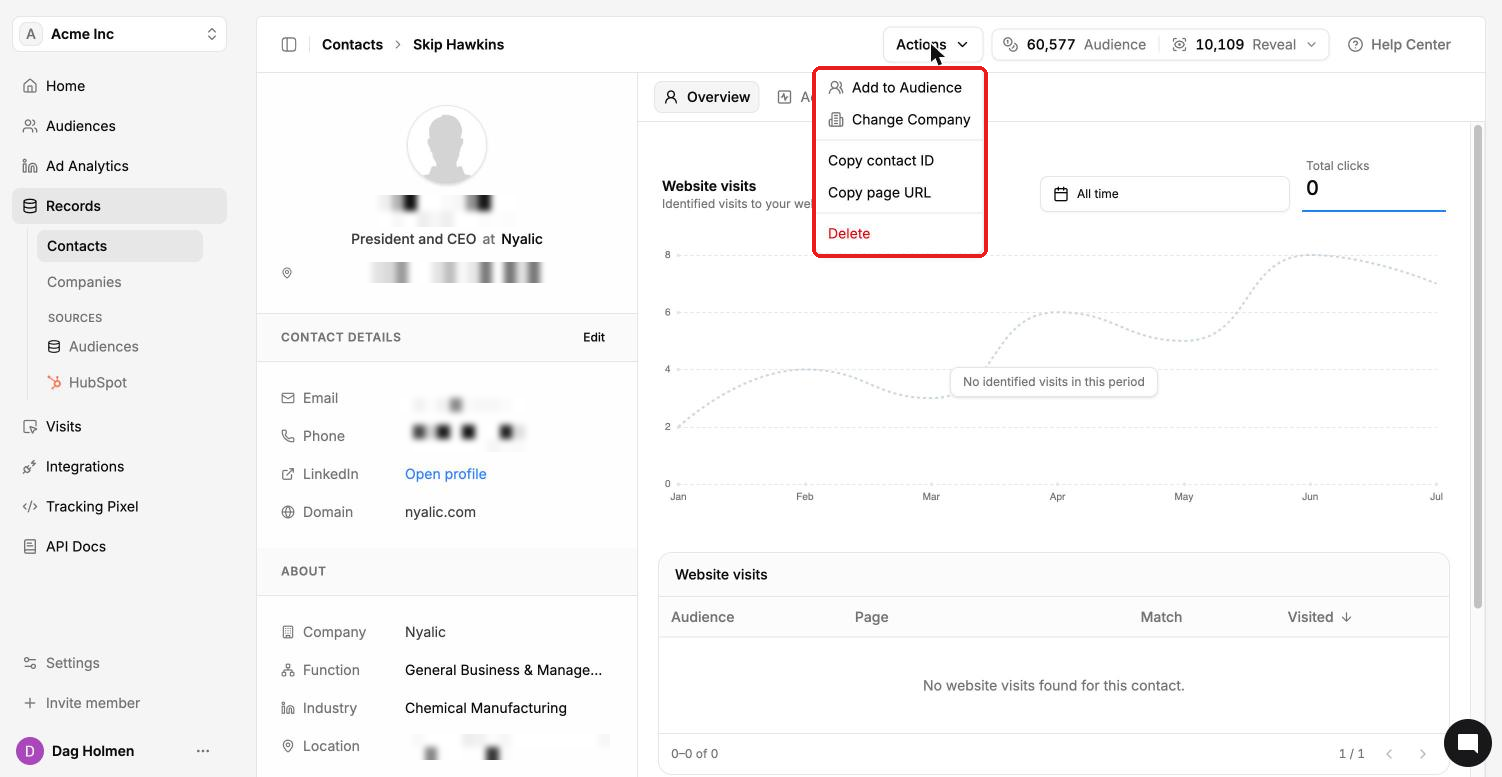The image size is (1502, 777).
Task: Collapse the Records section
Action: tap(119, 206)
